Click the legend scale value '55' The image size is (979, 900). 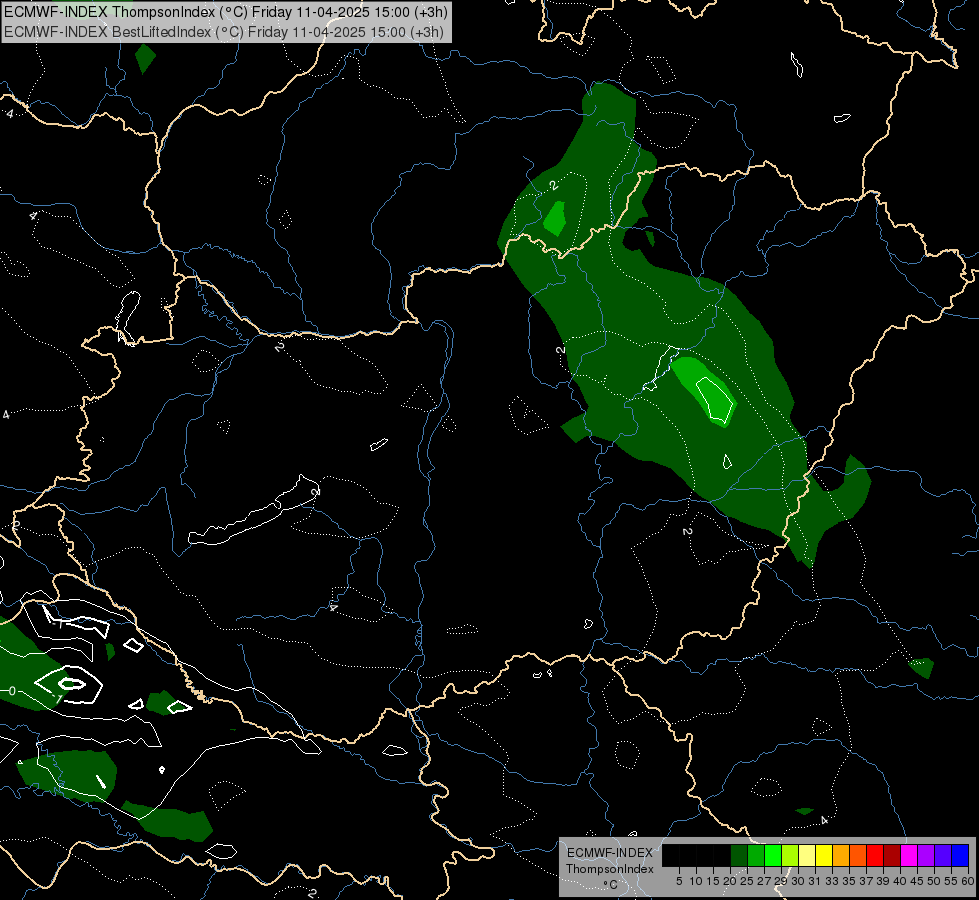click(950, 881)
